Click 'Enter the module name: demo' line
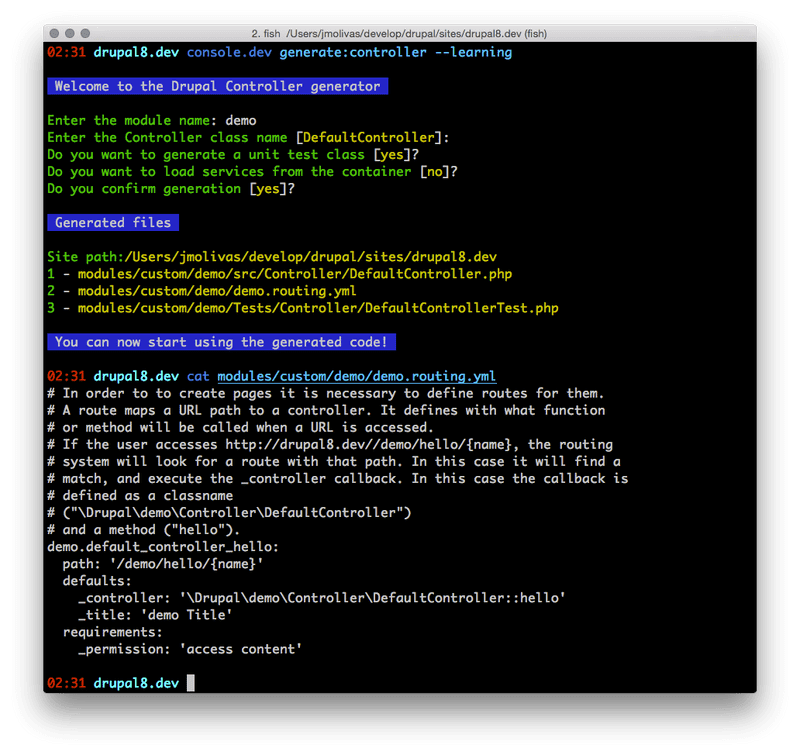 click(x=152, y=121)
